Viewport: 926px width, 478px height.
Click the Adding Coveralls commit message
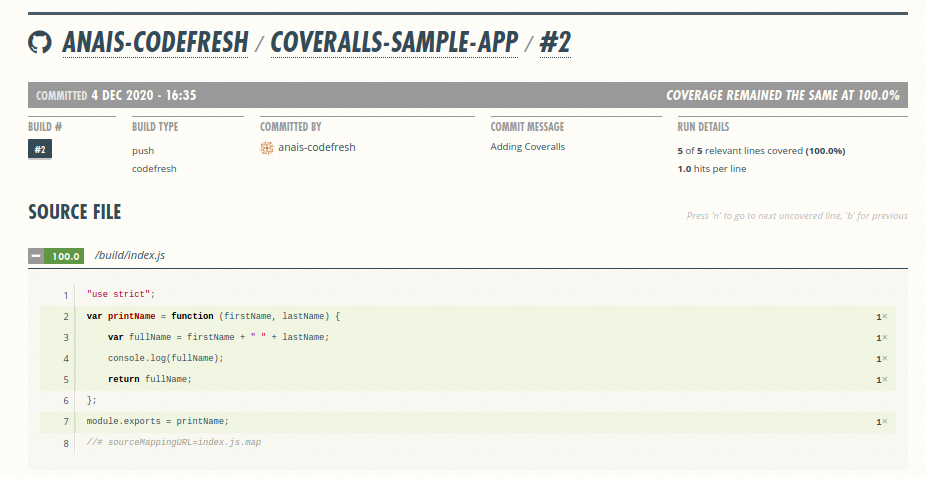[x=527, y=147]
